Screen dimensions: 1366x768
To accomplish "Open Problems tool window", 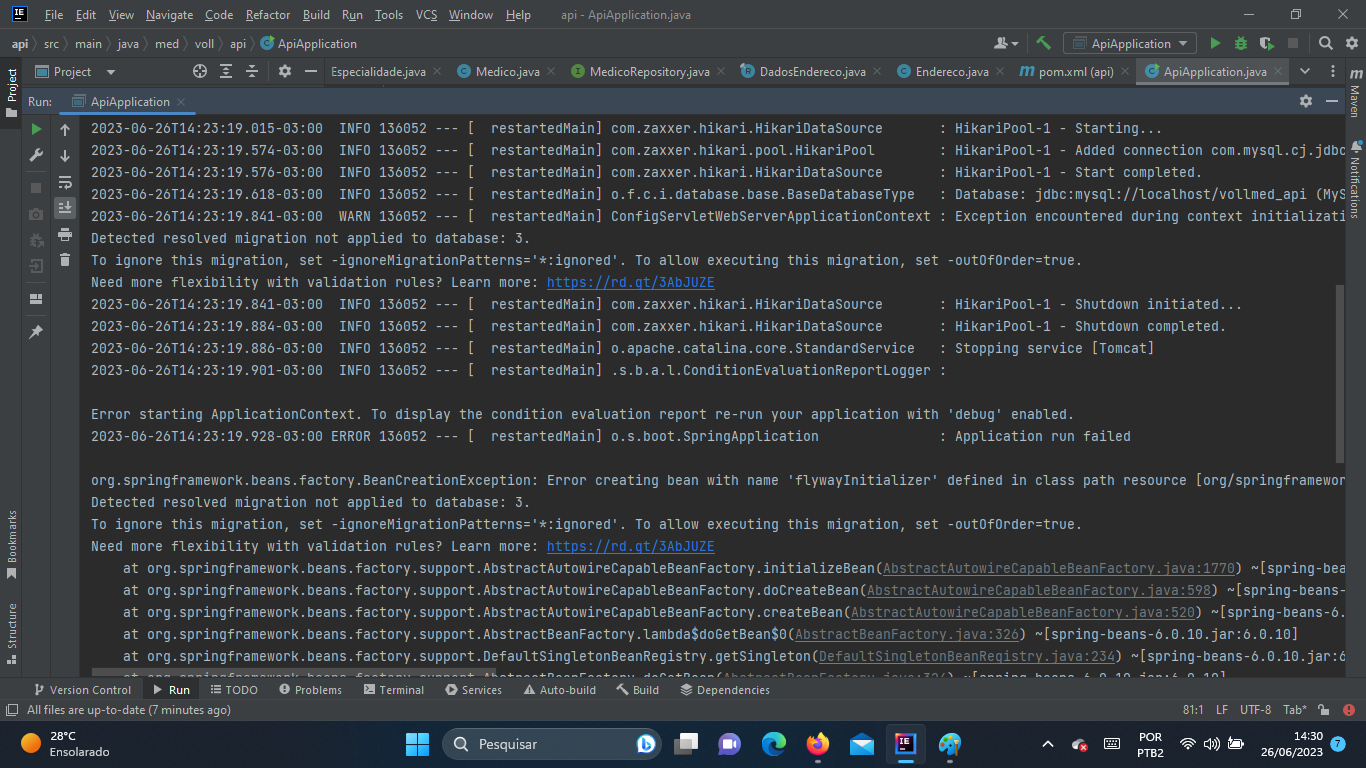I will (x=310, y=690).
